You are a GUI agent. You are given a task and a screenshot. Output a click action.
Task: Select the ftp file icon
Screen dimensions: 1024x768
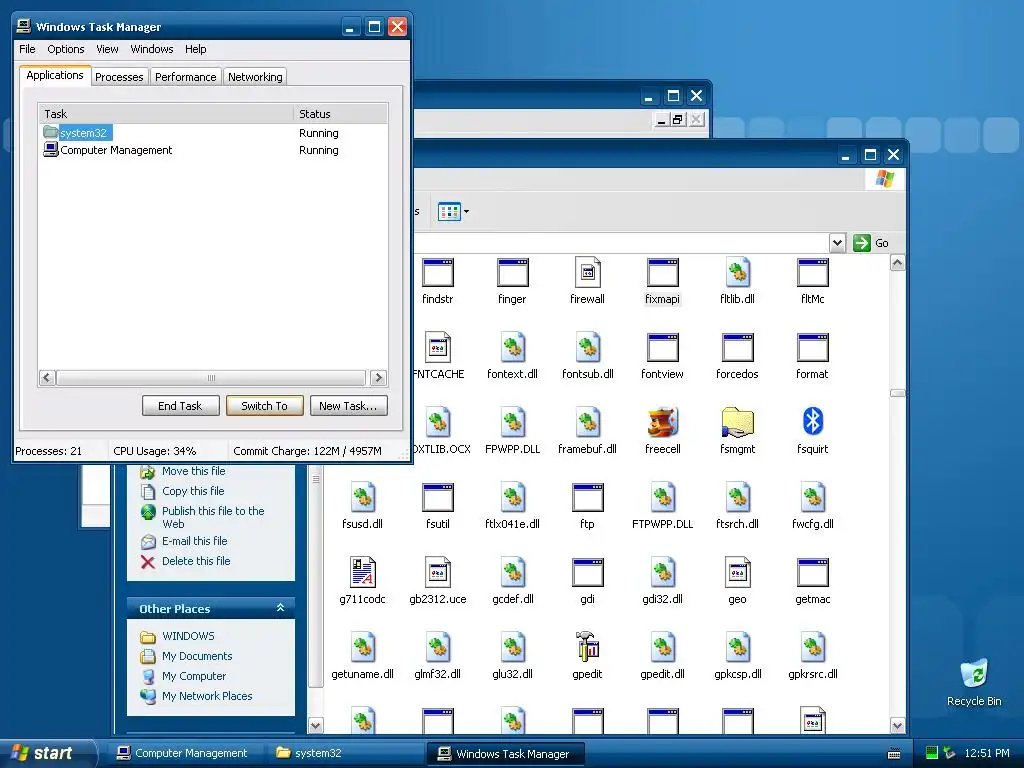click(588, 498)
